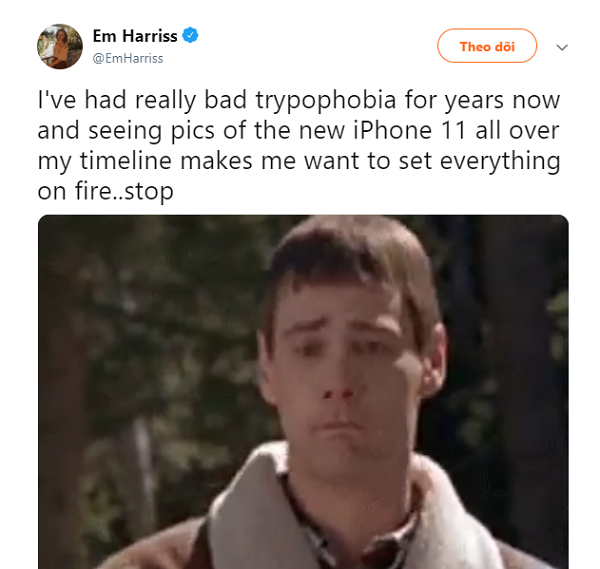Select the Em Harriss display name
600x569 pixels.
pyautogui.click(x=135, y=36)
